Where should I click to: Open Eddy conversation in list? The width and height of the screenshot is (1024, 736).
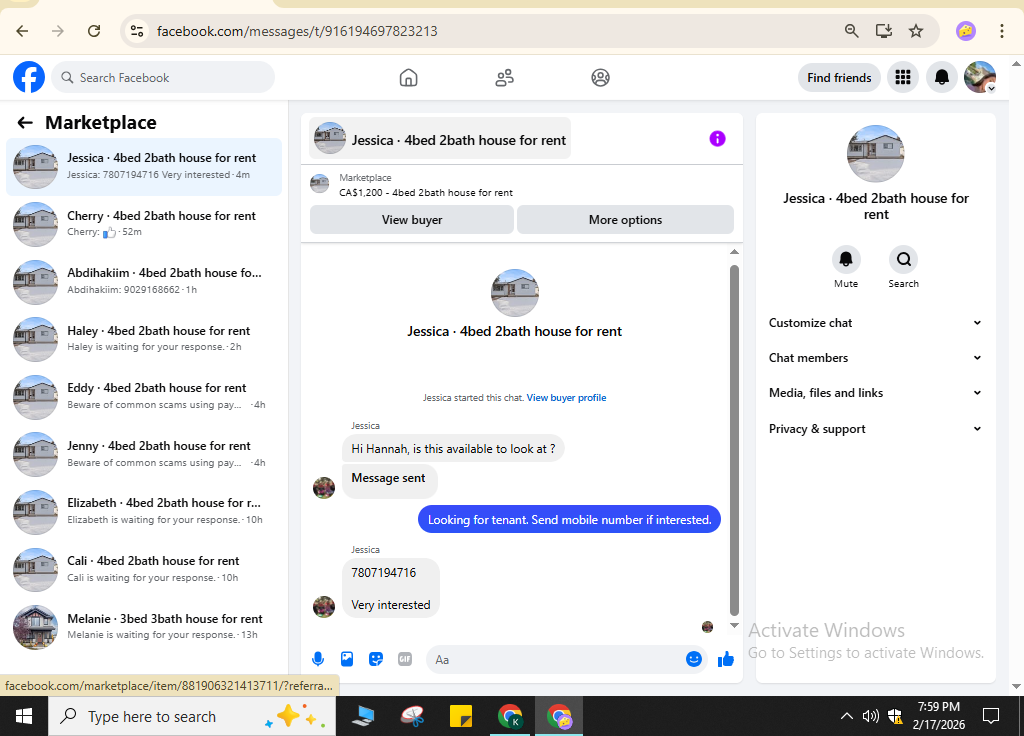pos(144,396)
